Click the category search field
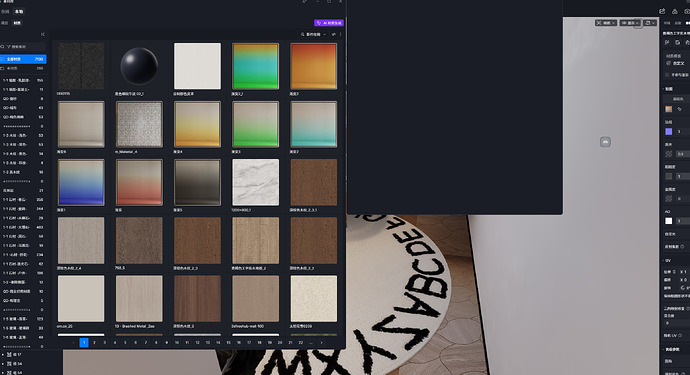Screen dimensions: 690x375 click(23, 47)
